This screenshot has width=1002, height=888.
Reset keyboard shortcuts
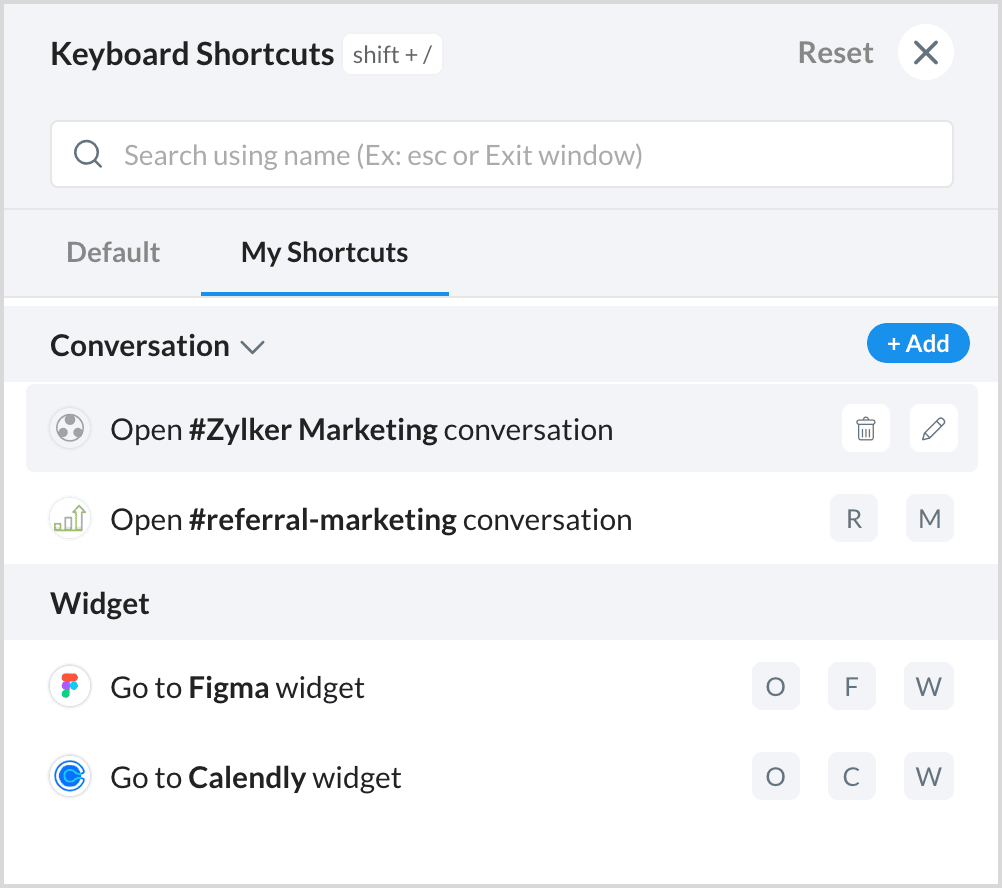(835, 52)
